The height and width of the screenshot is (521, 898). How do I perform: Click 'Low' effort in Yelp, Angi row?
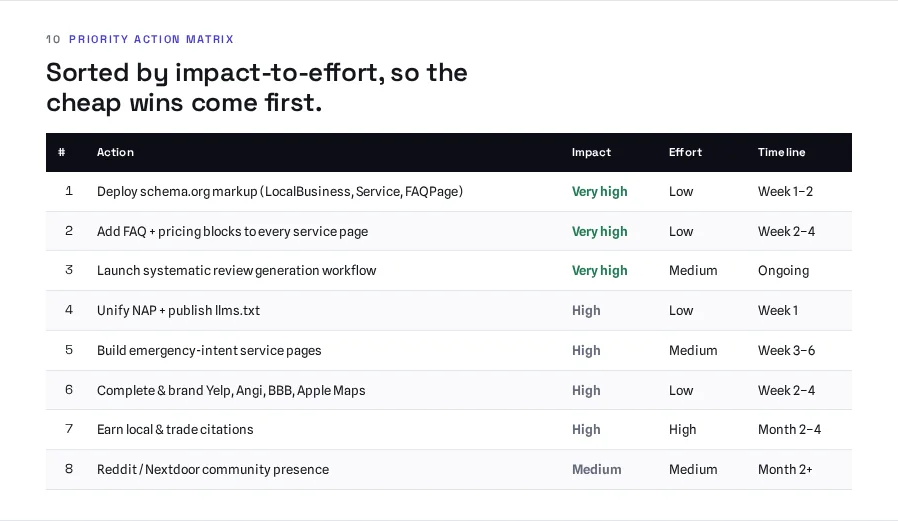[x=681, y=390]
